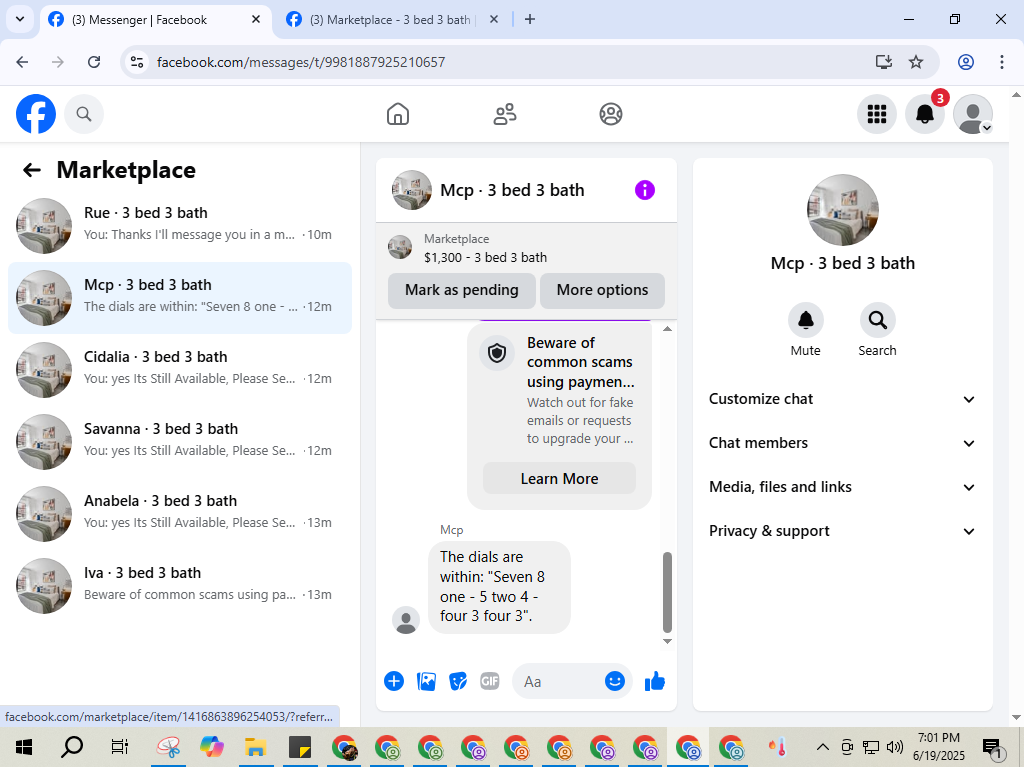1024x767 pixels.
Task: Open the Rue · 3 bed 3 bath conversation
Action: [180, 226]
